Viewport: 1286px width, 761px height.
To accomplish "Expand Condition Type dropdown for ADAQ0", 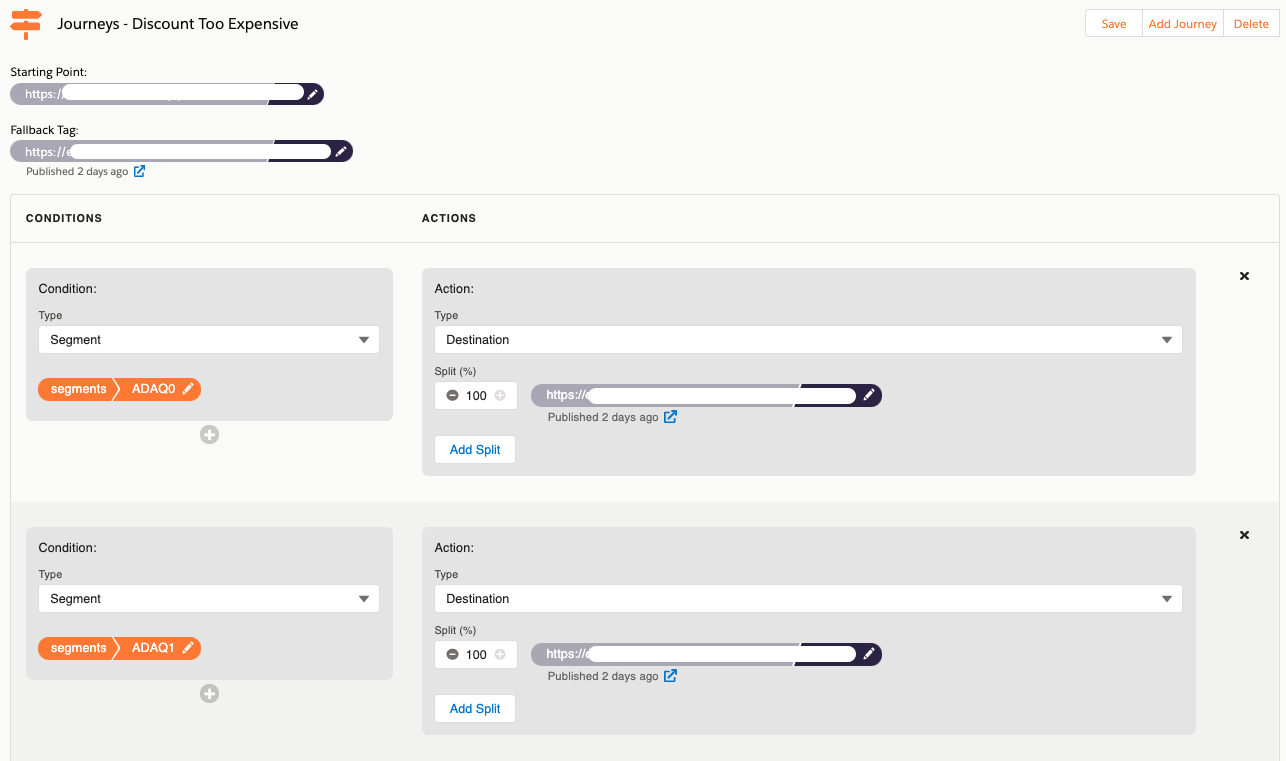I will pyautogui.click(x=209, y=340).
